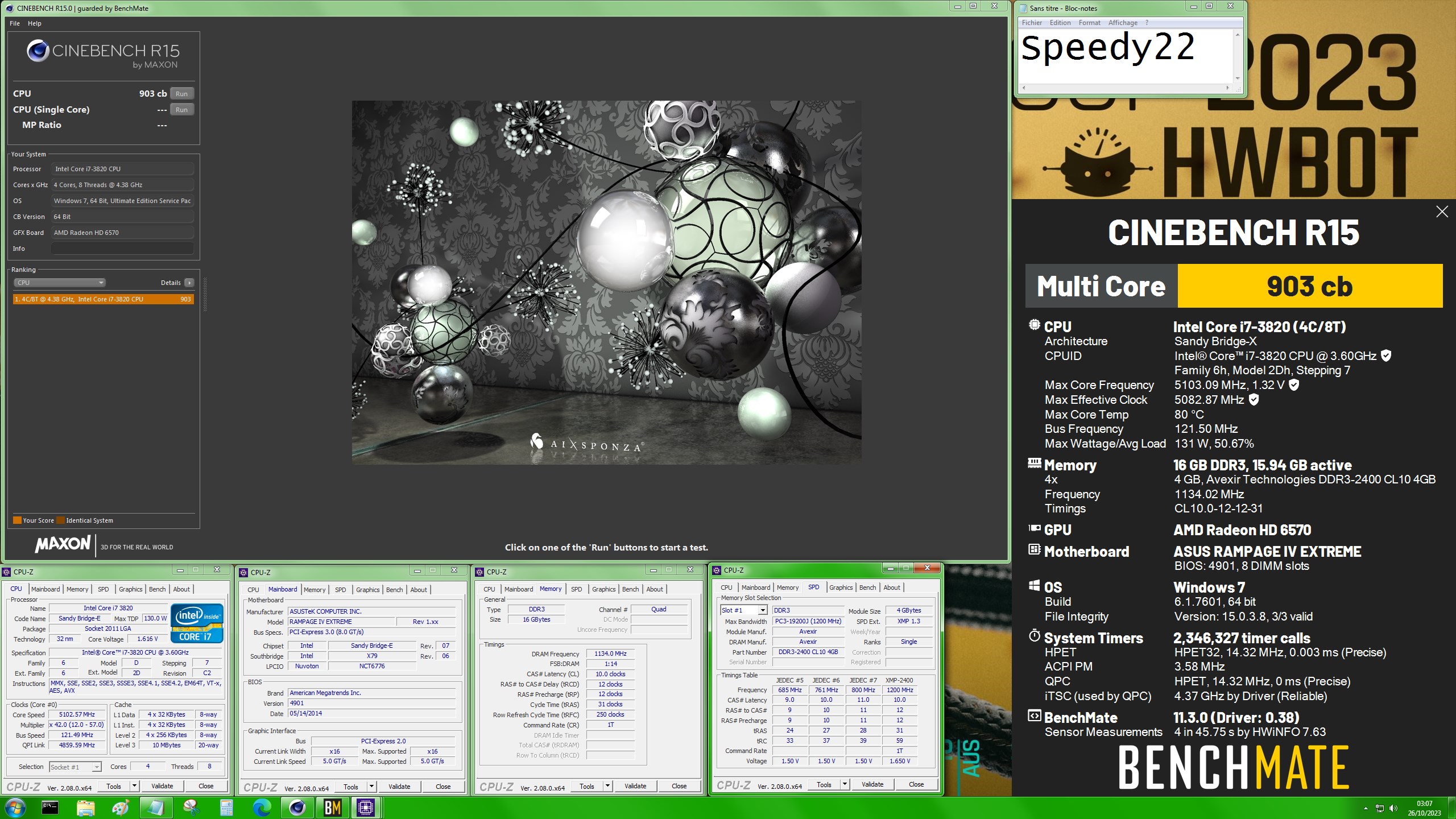Open Tools dropdown arrow in SPD CPU-Z window
The image size is (1456, 819).
coord(845,784)
